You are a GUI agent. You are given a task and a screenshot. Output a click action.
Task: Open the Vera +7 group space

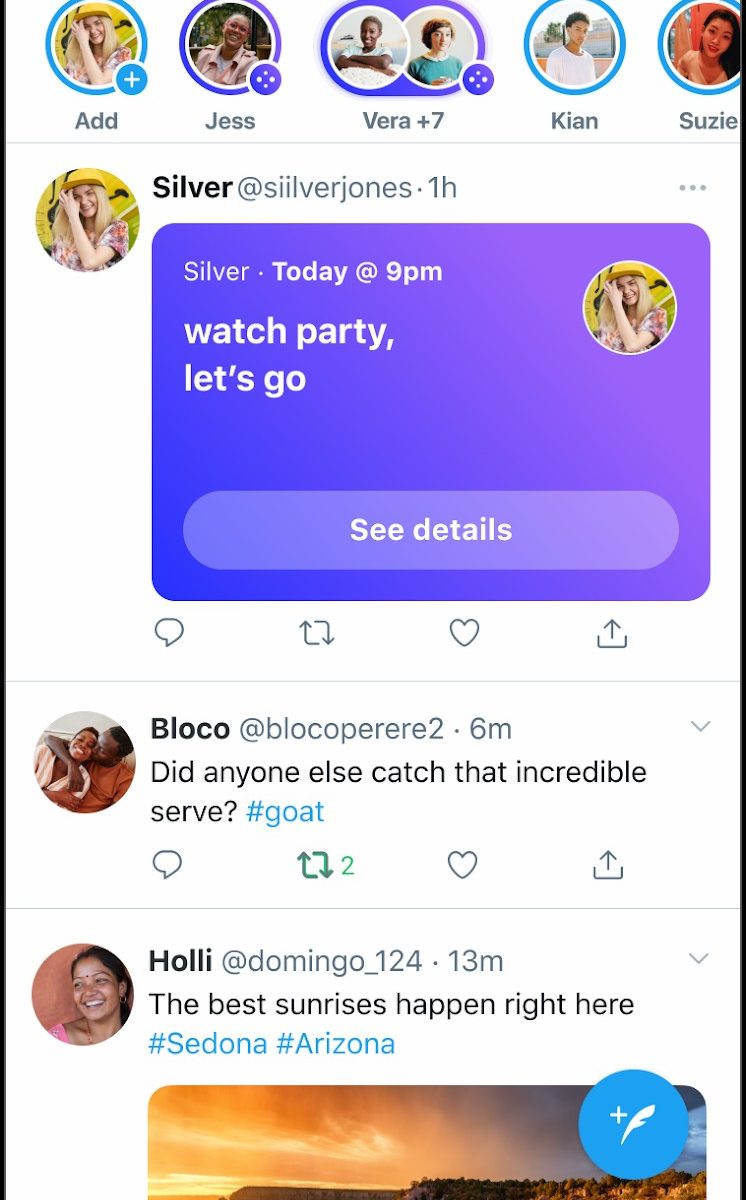click(x=403, y=48)
